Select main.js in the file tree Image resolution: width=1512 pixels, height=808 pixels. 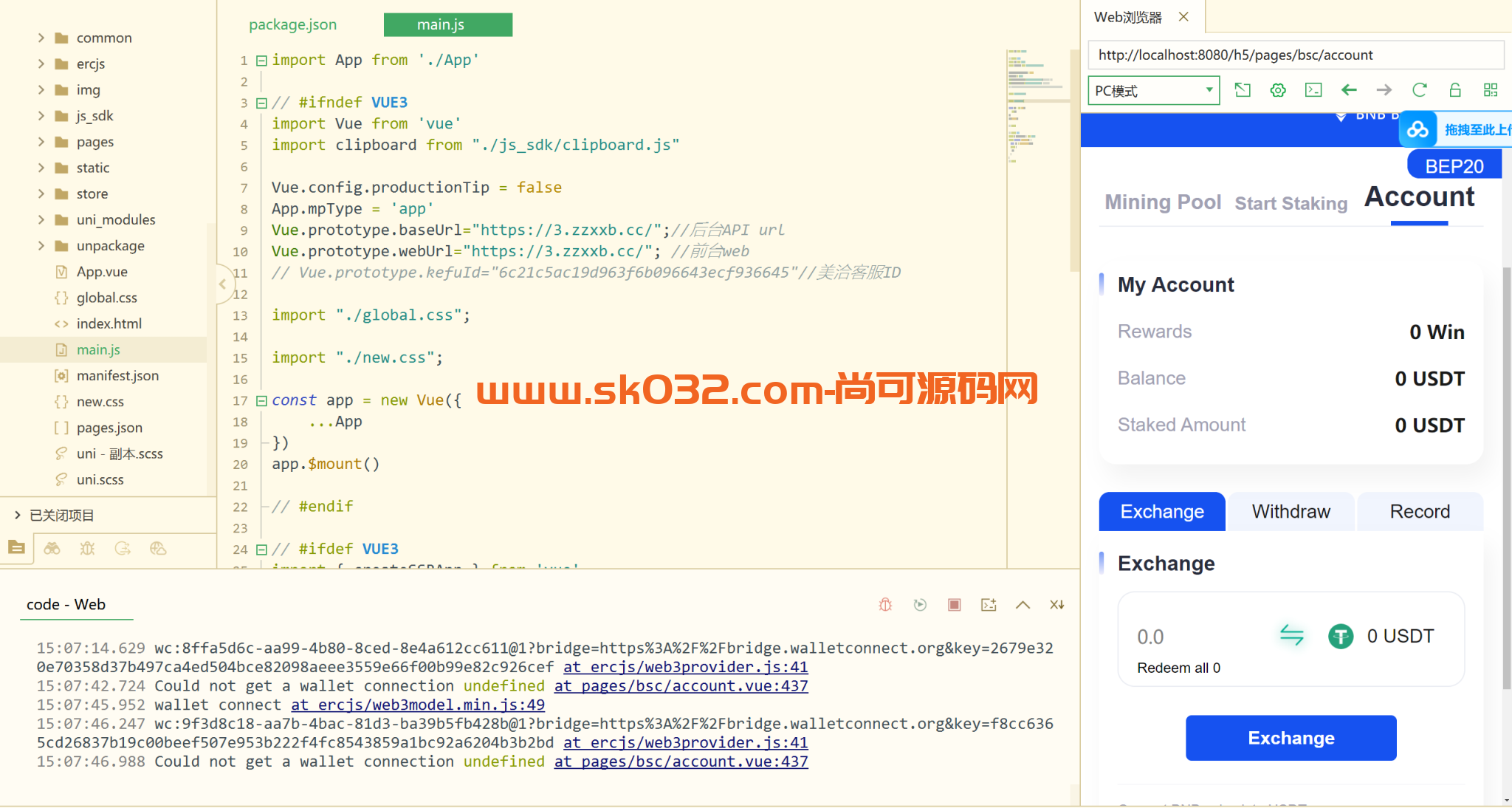[x=98, y=349]
